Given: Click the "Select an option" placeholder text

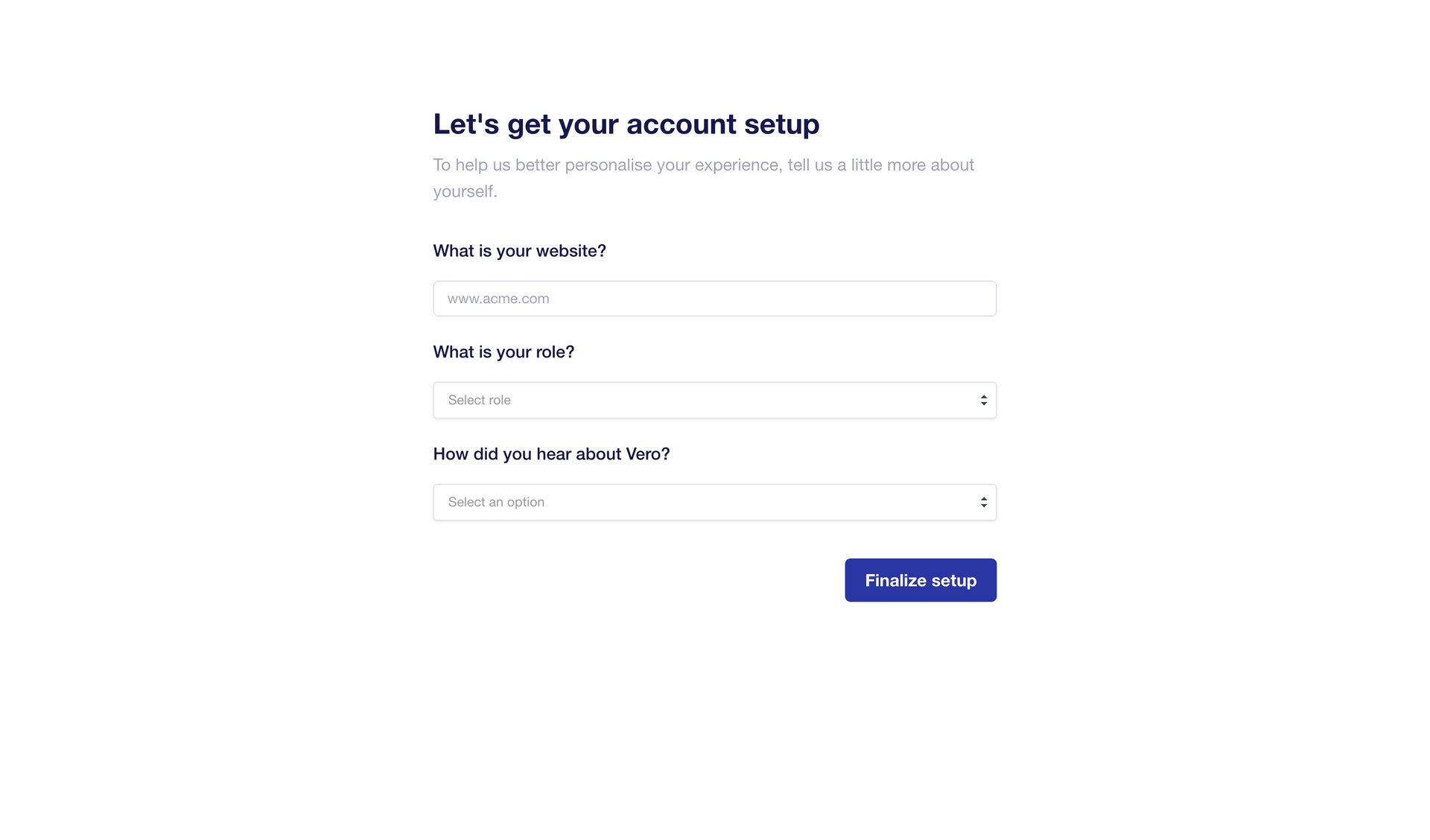Looking at the screenshot, I should [496, 503].
